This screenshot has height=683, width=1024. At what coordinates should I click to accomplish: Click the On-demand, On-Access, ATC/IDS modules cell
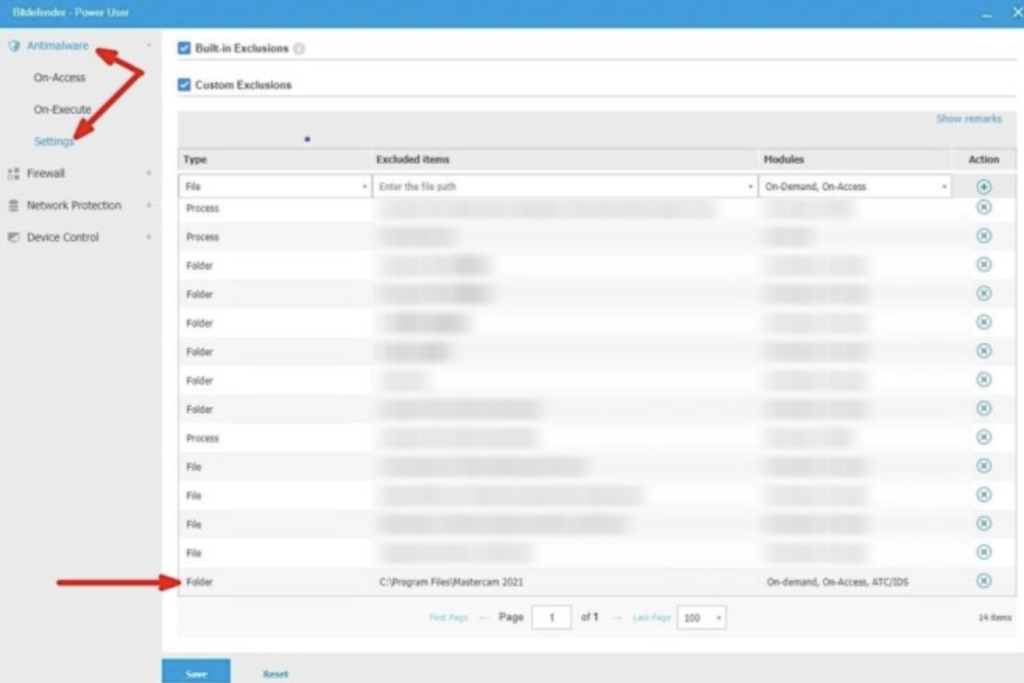pyautogui.click(x=837, y=582)
